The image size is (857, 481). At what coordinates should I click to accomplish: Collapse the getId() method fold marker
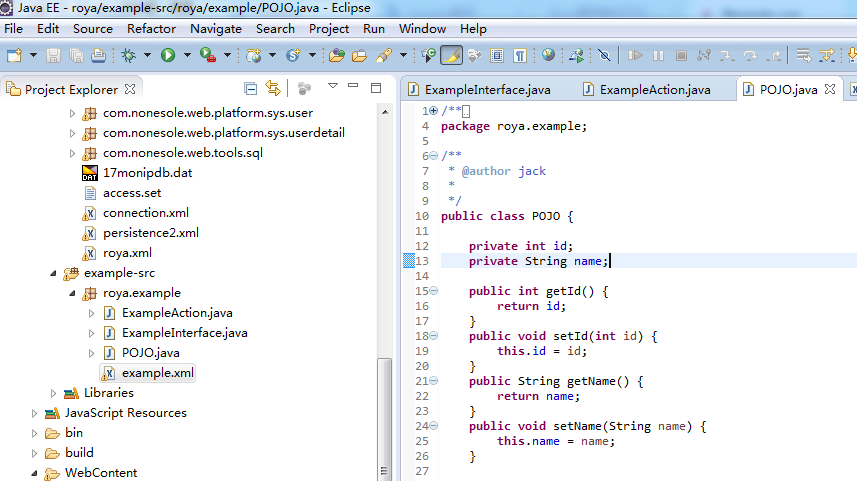433,291
